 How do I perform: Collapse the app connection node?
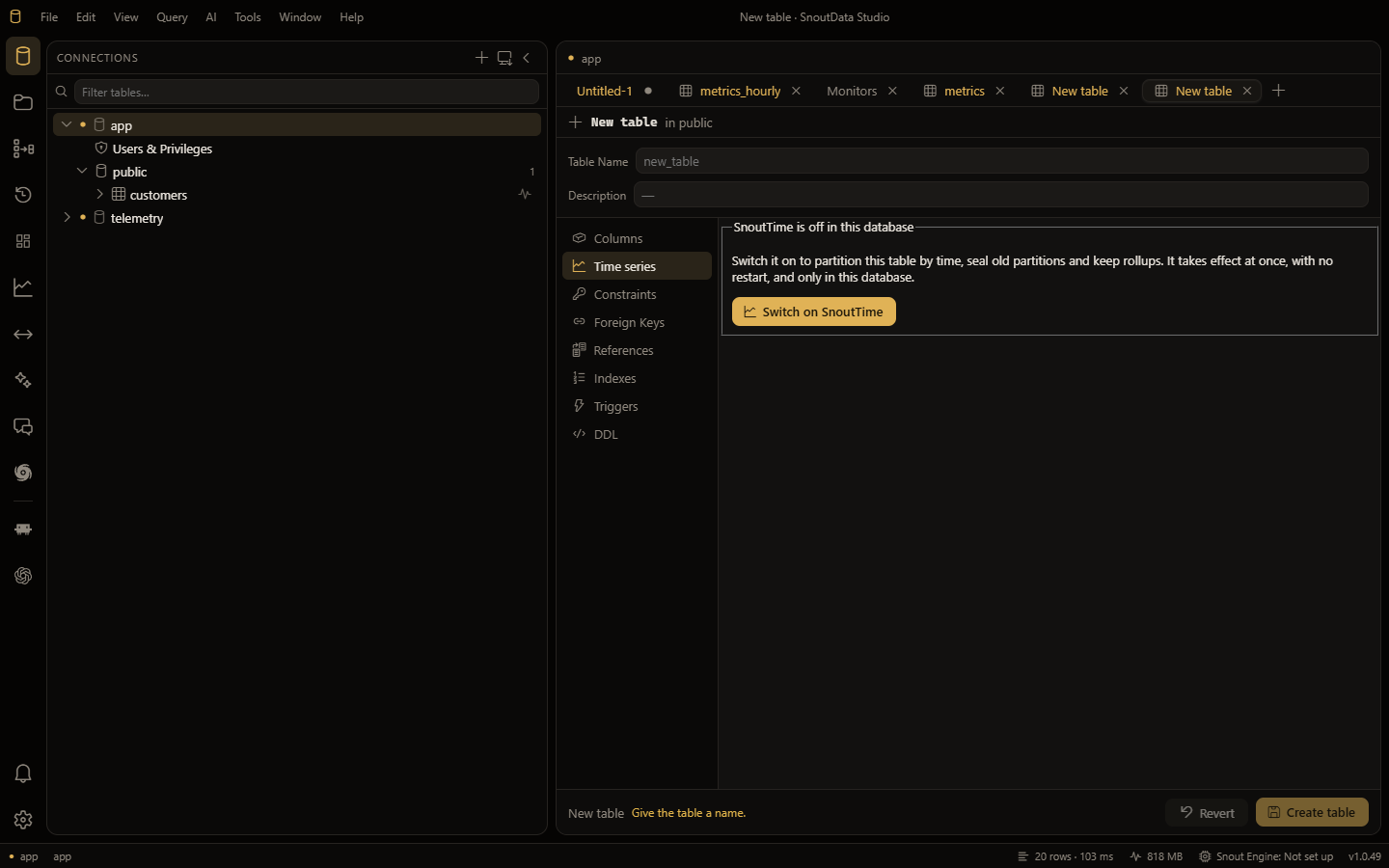coord(67,124)
